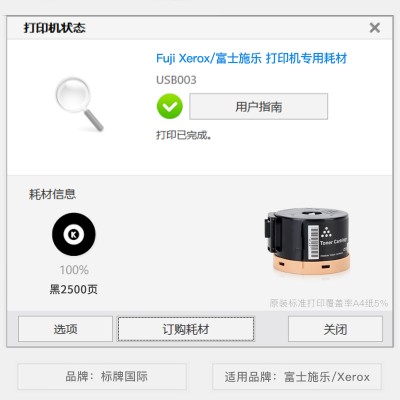The image size is (400, 400).
Task: Click the Fuji Xerox consumables title link
Action: tap(252, 58)
